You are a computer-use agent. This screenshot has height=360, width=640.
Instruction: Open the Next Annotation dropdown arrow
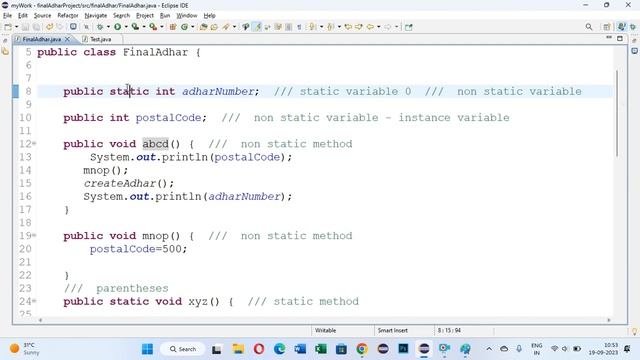point(322,27)
